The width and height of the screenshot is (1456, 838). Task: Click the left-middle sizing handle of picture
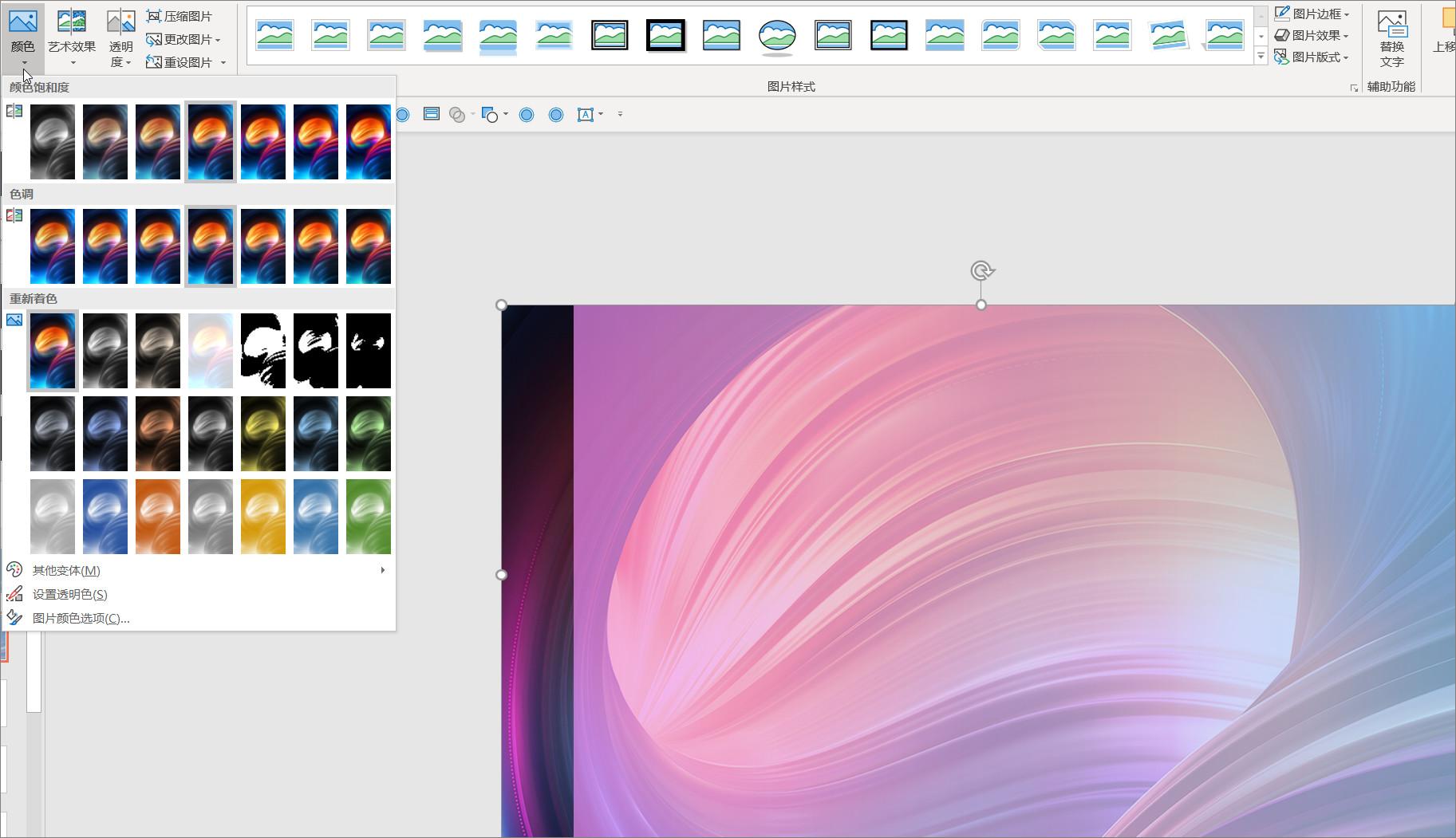(501, 574)
